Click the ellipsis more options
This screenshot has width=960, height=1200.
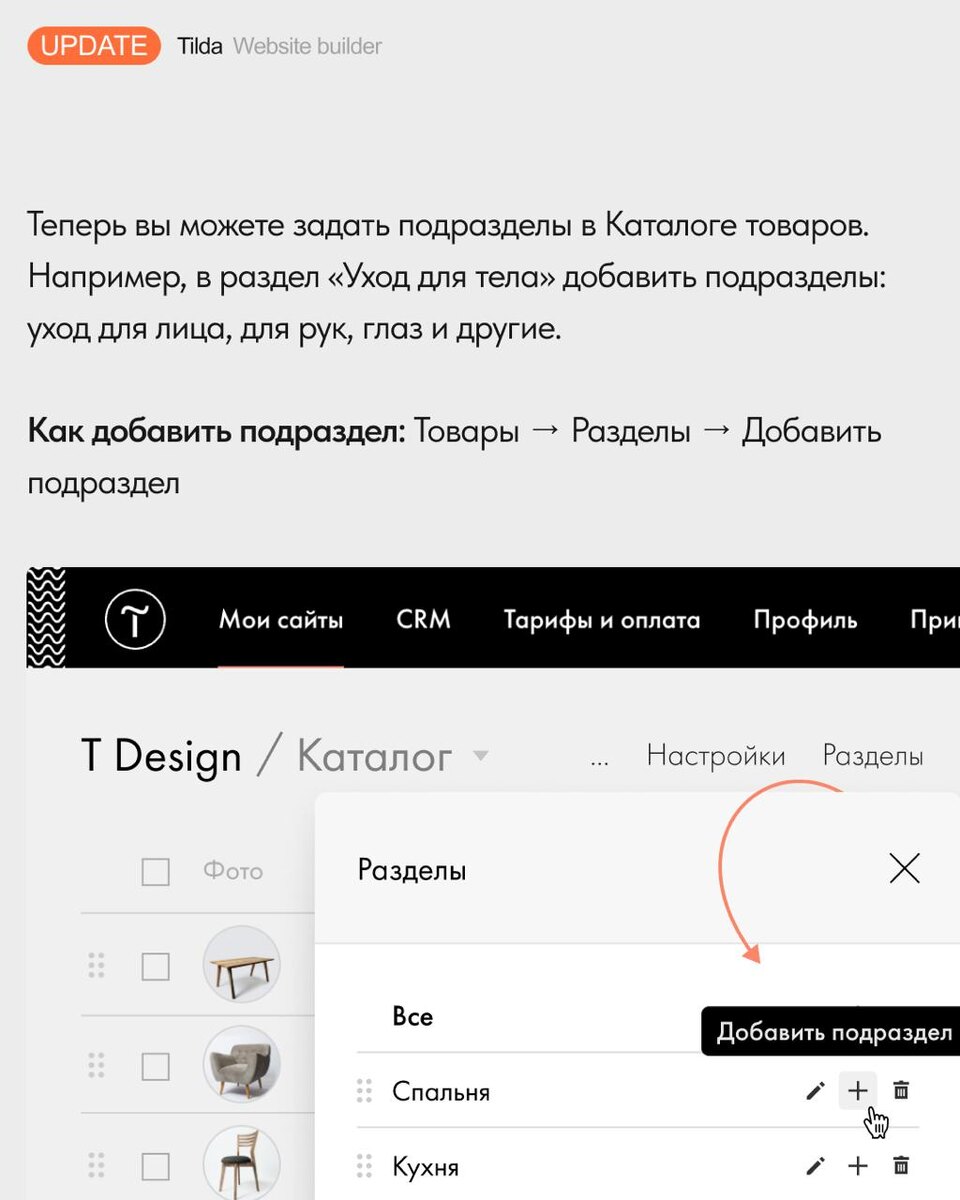[600, 761]
